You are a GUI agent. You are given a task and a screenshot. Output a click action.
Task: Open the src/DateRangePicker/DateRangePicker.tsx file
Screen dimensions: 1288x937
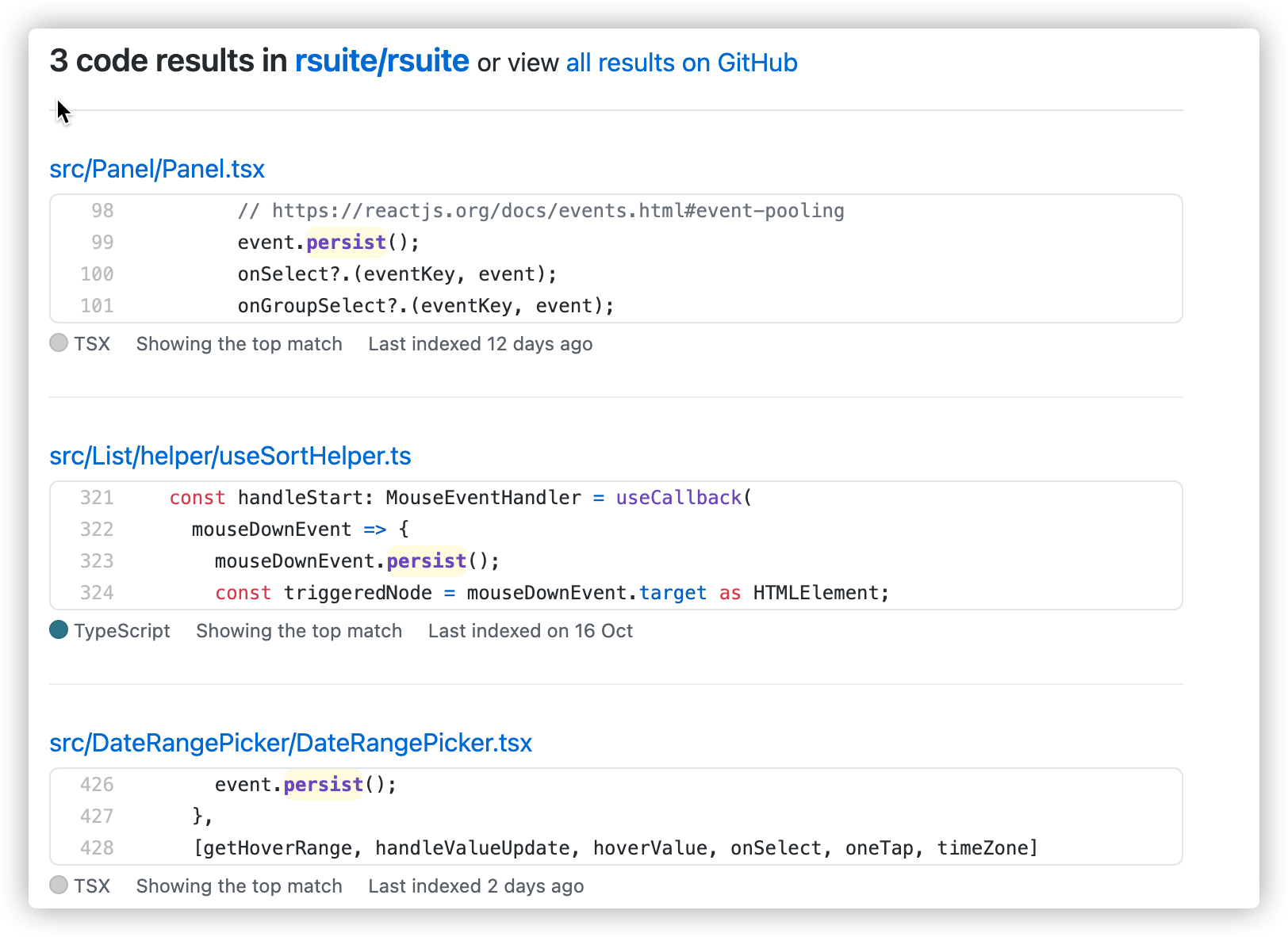pos(291,744)
